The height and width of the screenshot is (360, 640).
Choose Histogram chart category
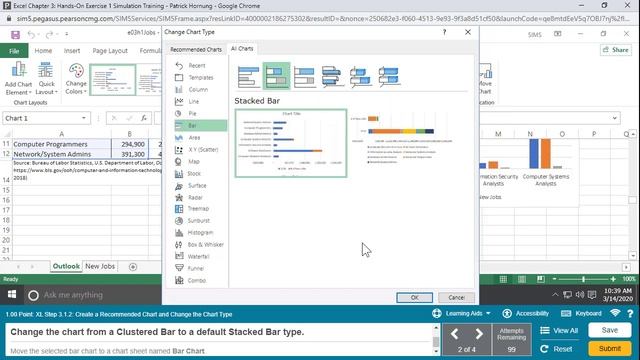[200, 232]
